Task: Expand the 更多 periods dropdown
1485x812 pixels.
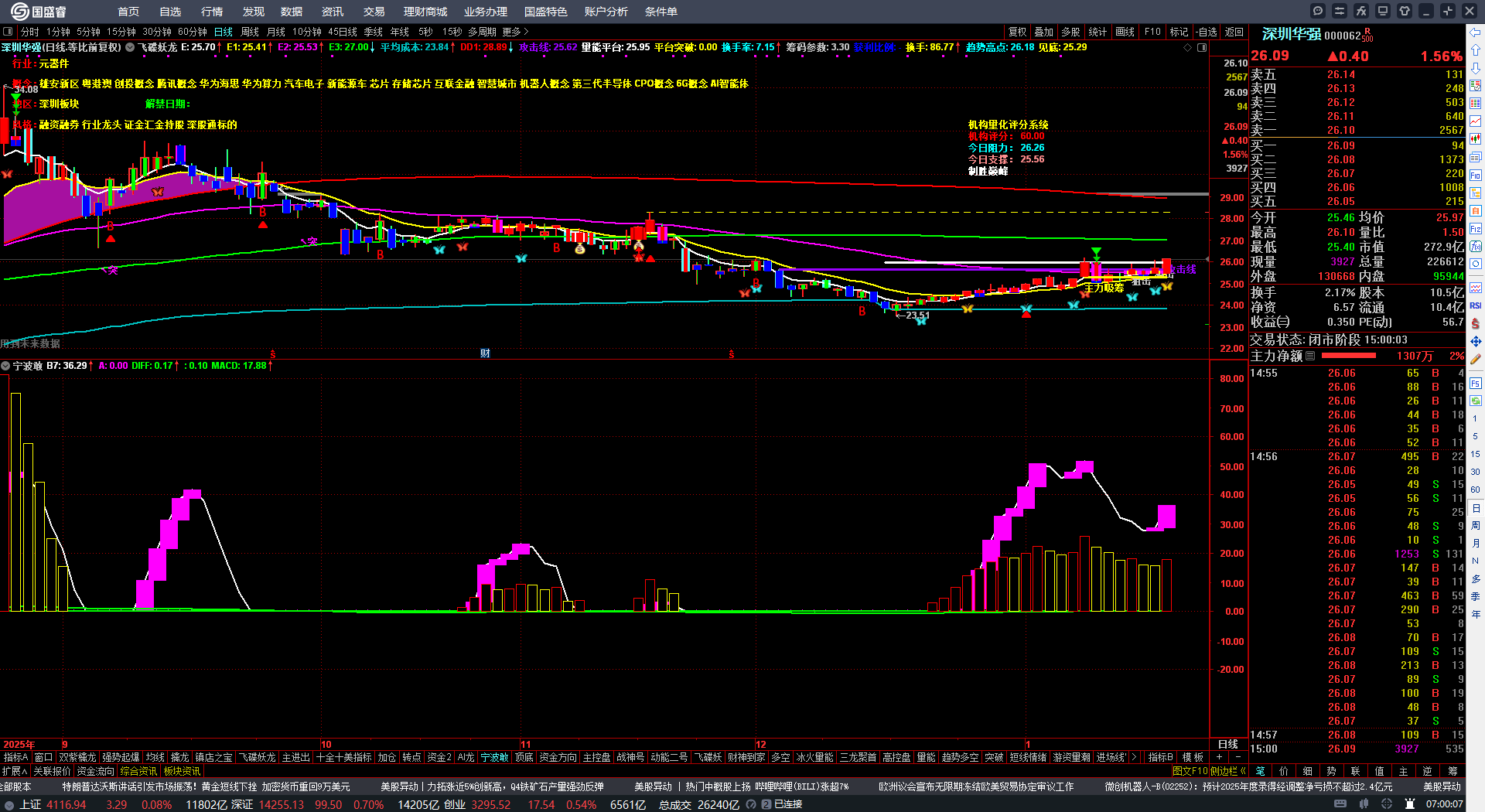Action: (x=516, y=32)
